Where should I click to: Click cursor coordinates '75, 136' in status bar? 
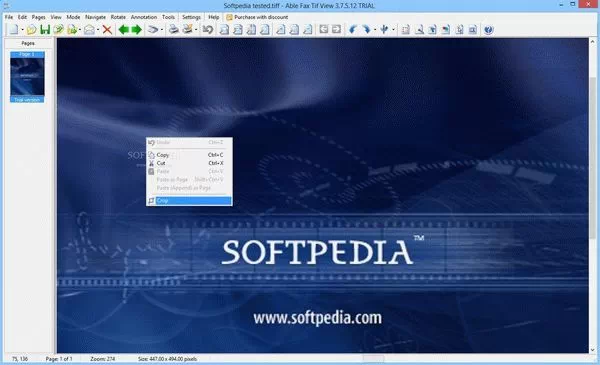(x=20, y=359)
